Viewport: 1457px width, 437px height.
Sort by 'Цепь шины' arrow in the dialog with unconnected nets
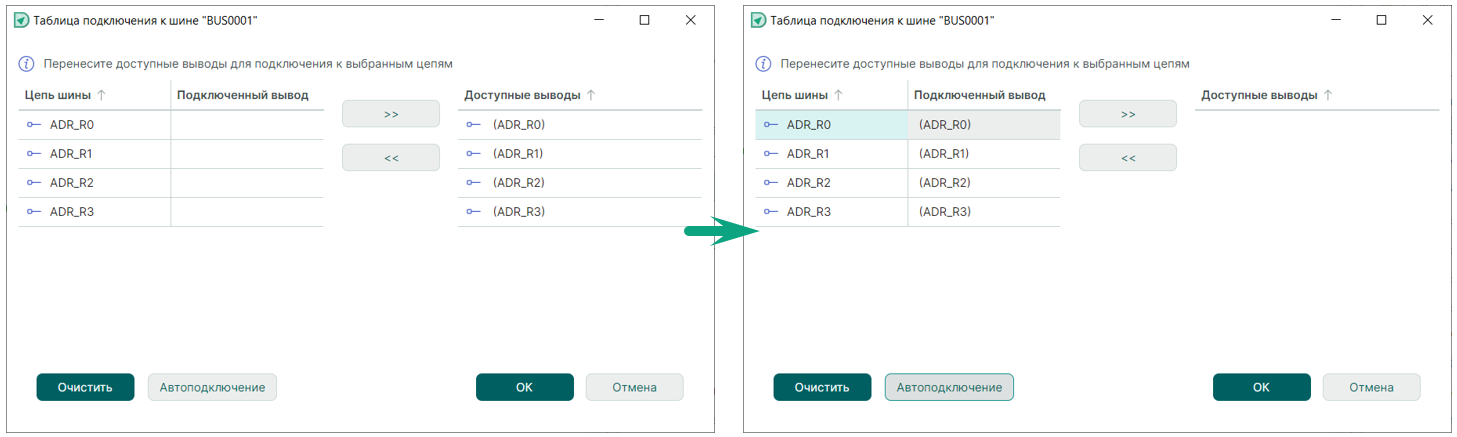click(101, 96)
